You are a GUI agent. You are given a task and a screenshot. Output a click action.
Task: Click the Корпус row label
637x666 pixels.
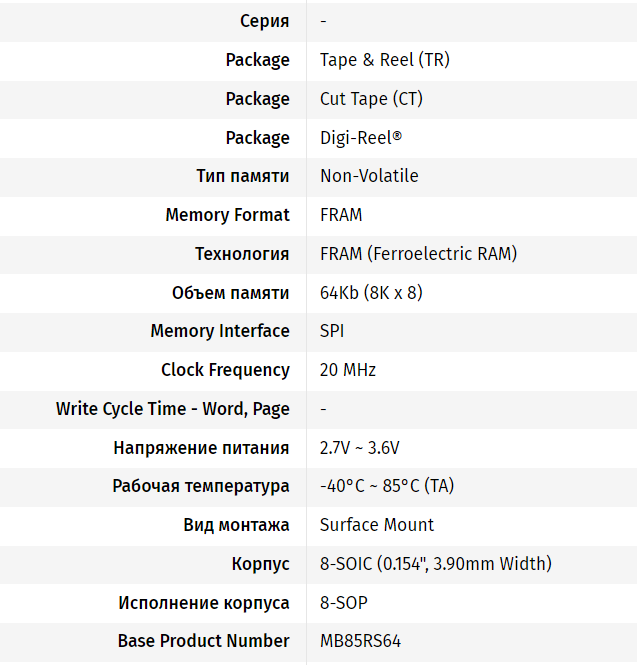pos(260,564)
